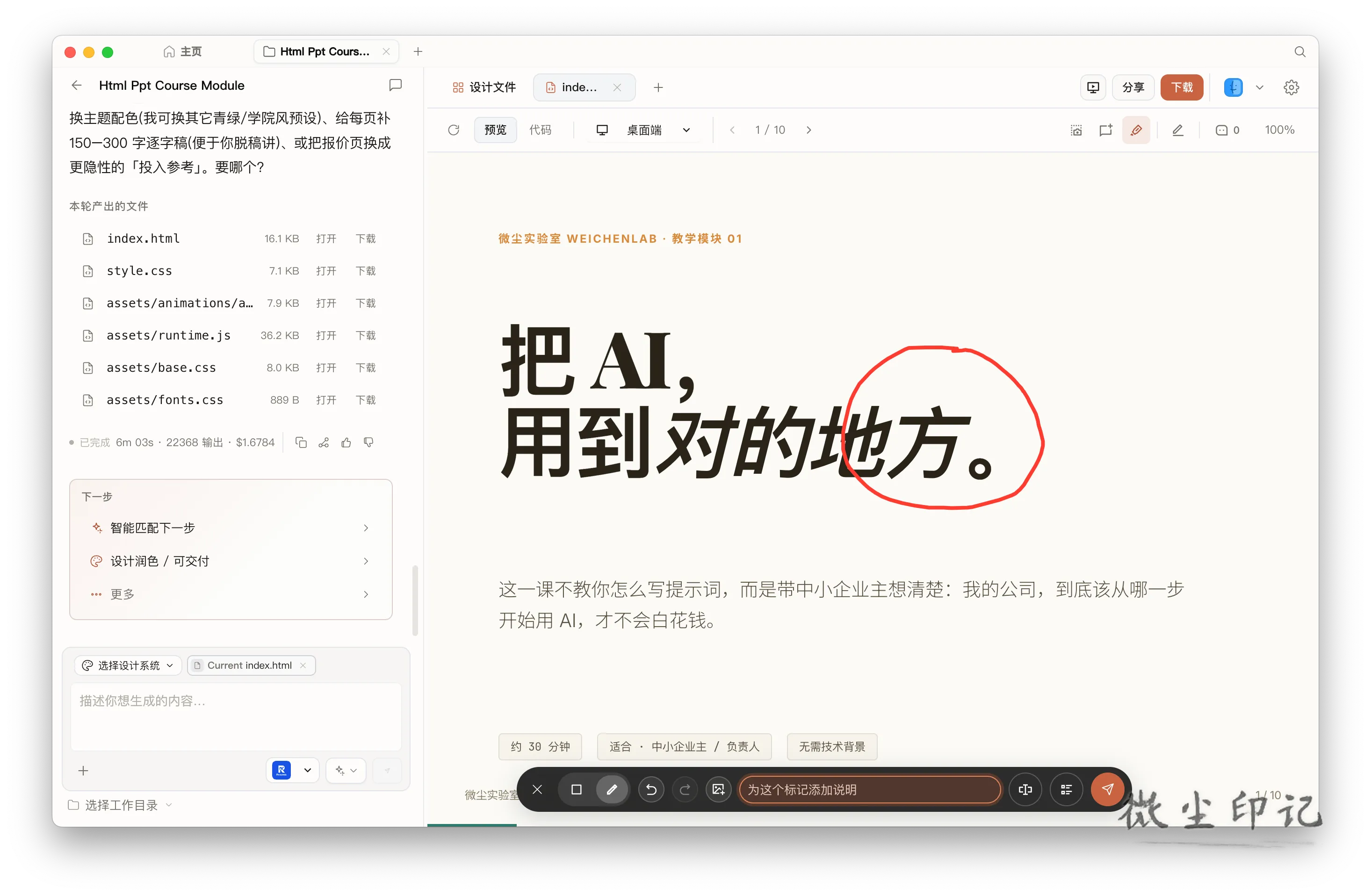This screenshot has height=896, width=1371.
Task: Copy the response with copy icon
Action: coord(301,442)
